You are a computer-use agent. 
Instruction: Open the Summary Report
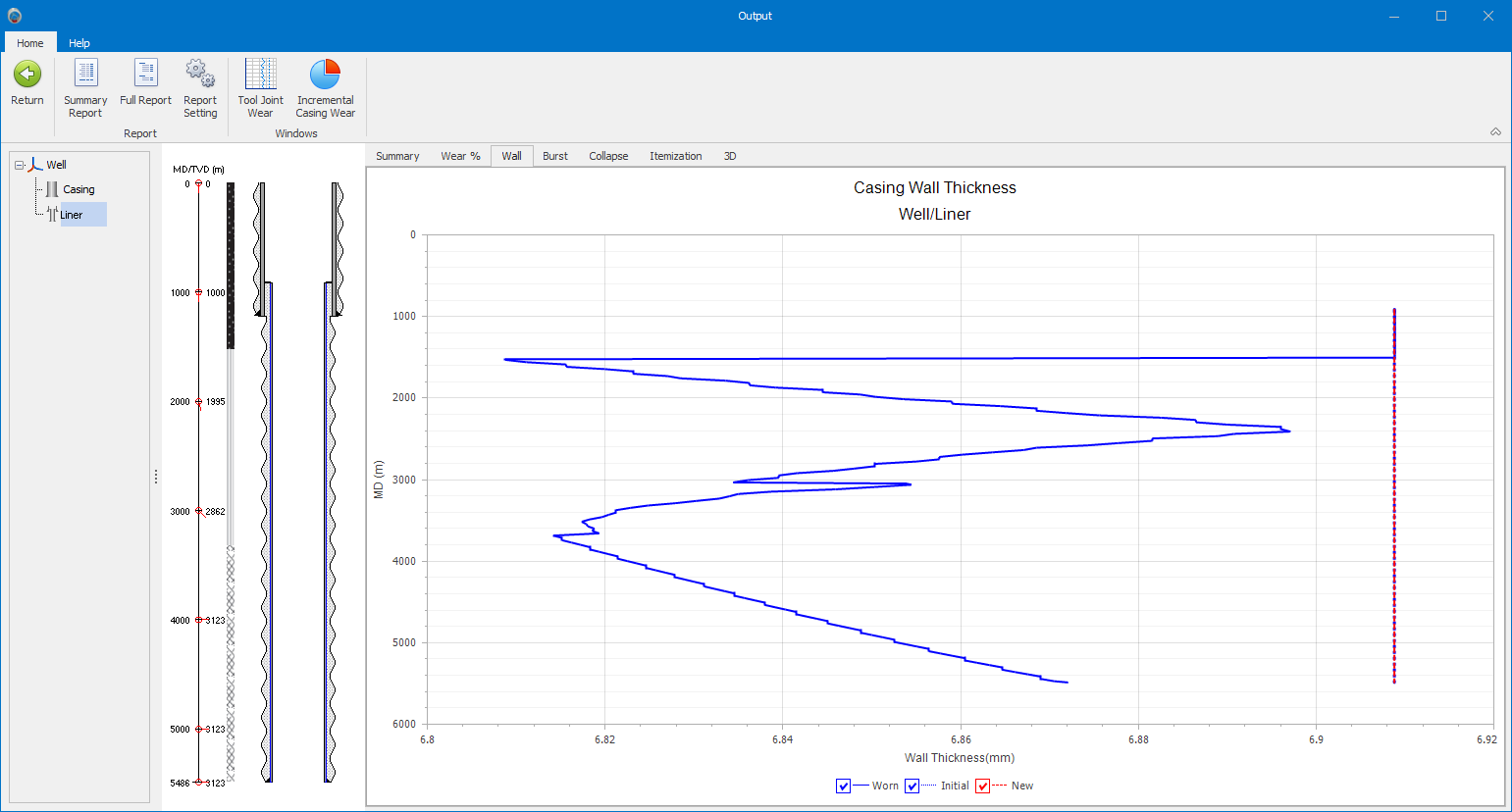[86, 75]
